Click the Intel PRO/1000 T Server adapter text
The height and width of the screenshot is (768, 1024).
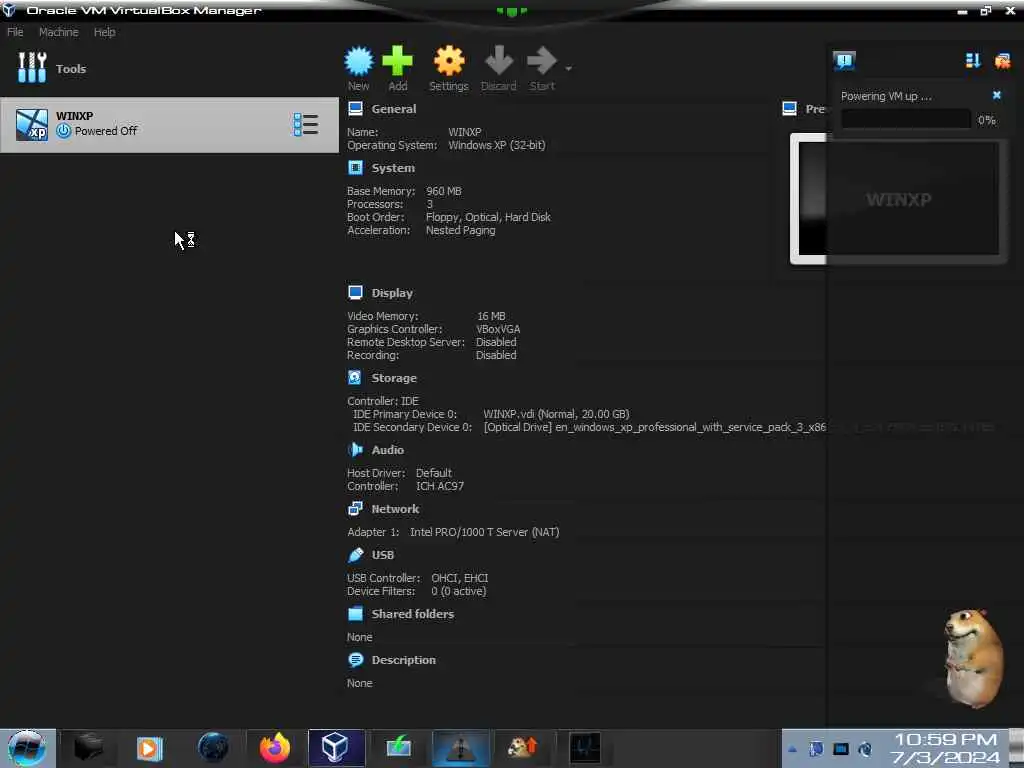click(485, 532)
